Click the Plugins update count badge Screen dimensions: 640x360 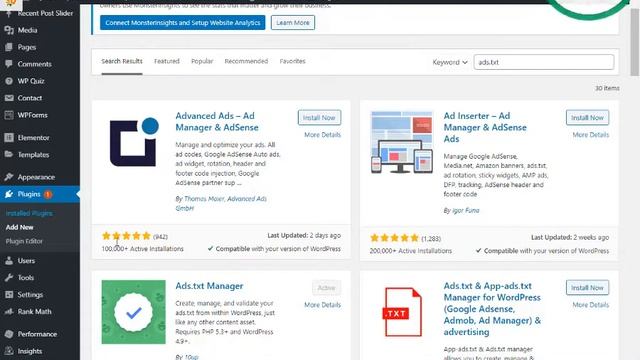pyautogui.click(x=48, y=194)
